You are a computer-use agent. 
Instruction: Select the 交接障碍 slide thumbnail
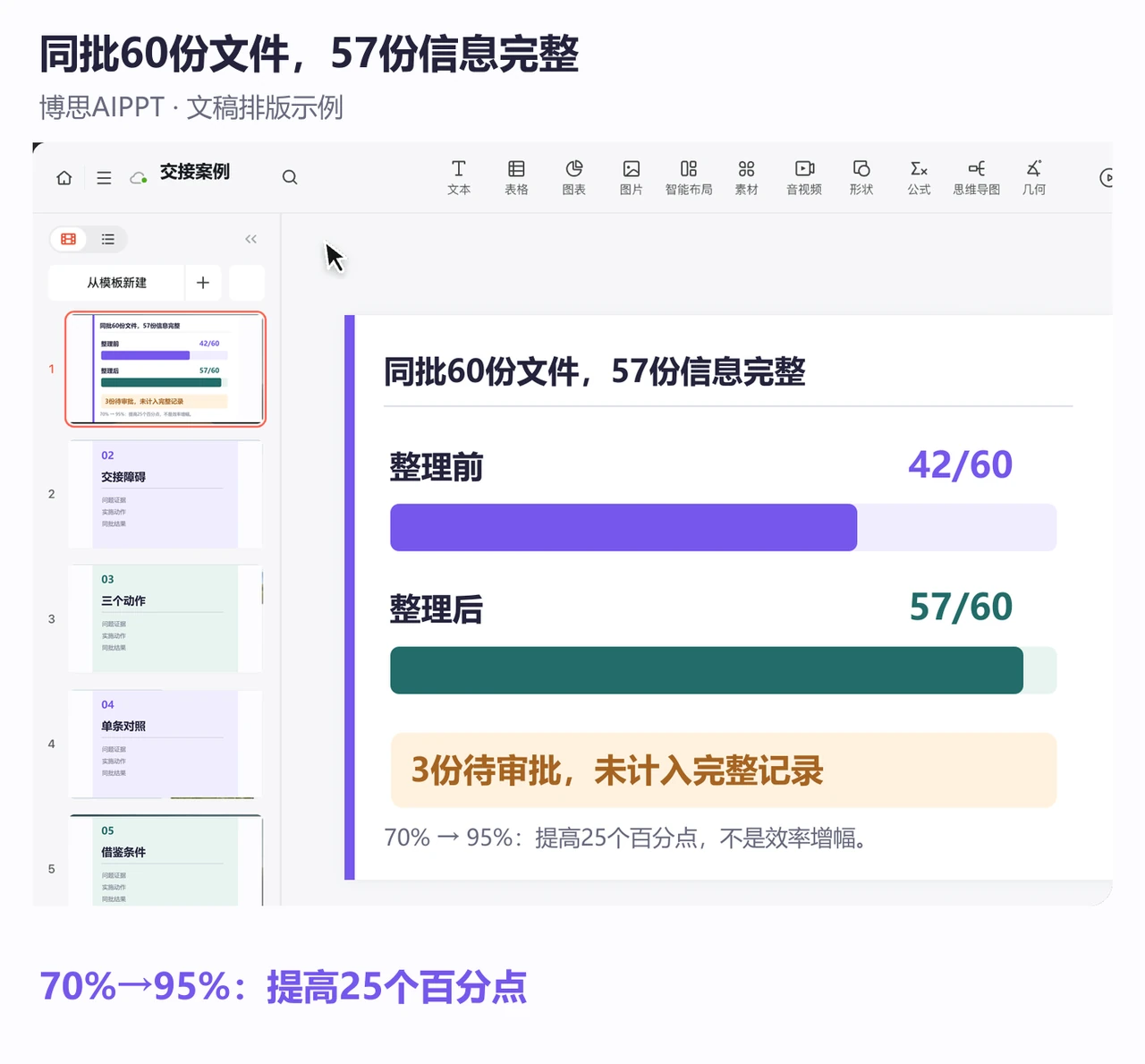(165, 494)
